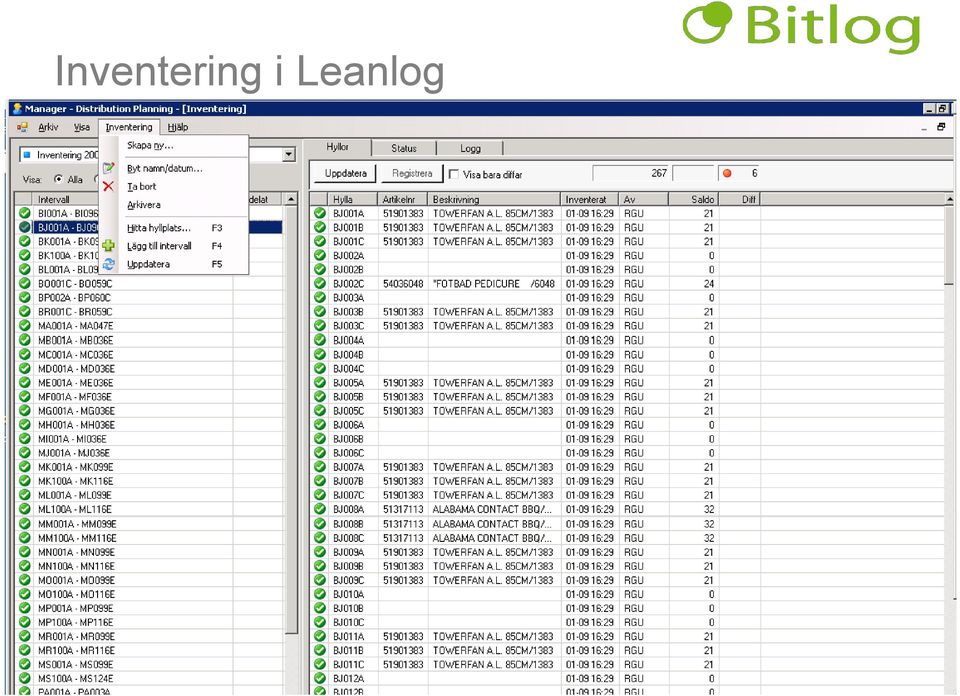Sort by the Inventerat column header

pyautogui.click(x=590, y=199)
